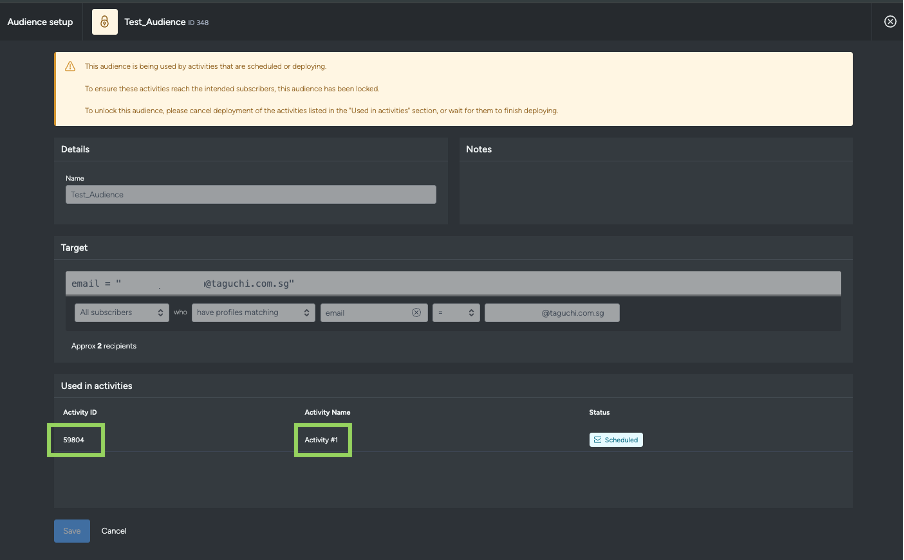Open the Activity #1 name link
Image resolution: width=904 pixels, height=560 pixels.
point(322,440)
